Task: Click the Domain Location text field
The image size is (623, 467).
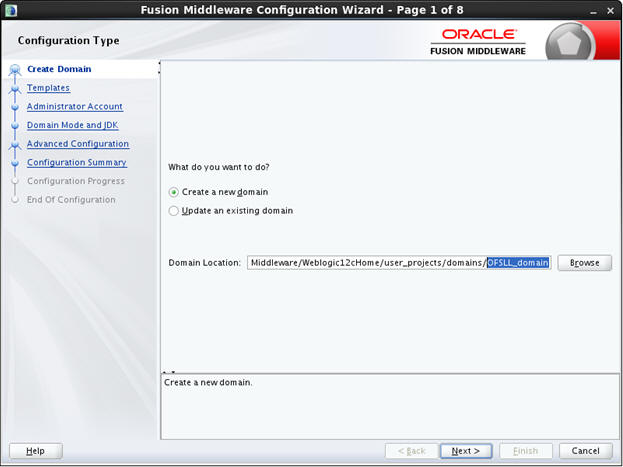Action: pyautogui.click(x=399, y=263)
